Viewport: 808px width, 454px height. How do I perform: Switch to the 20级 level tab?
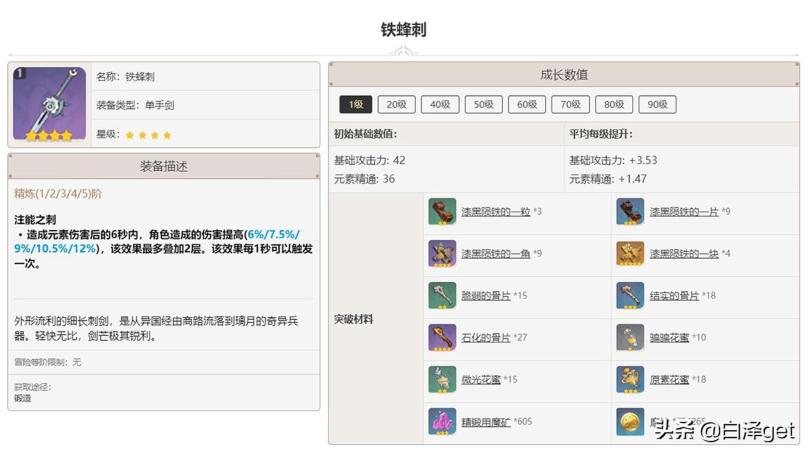tap(398, 104)
